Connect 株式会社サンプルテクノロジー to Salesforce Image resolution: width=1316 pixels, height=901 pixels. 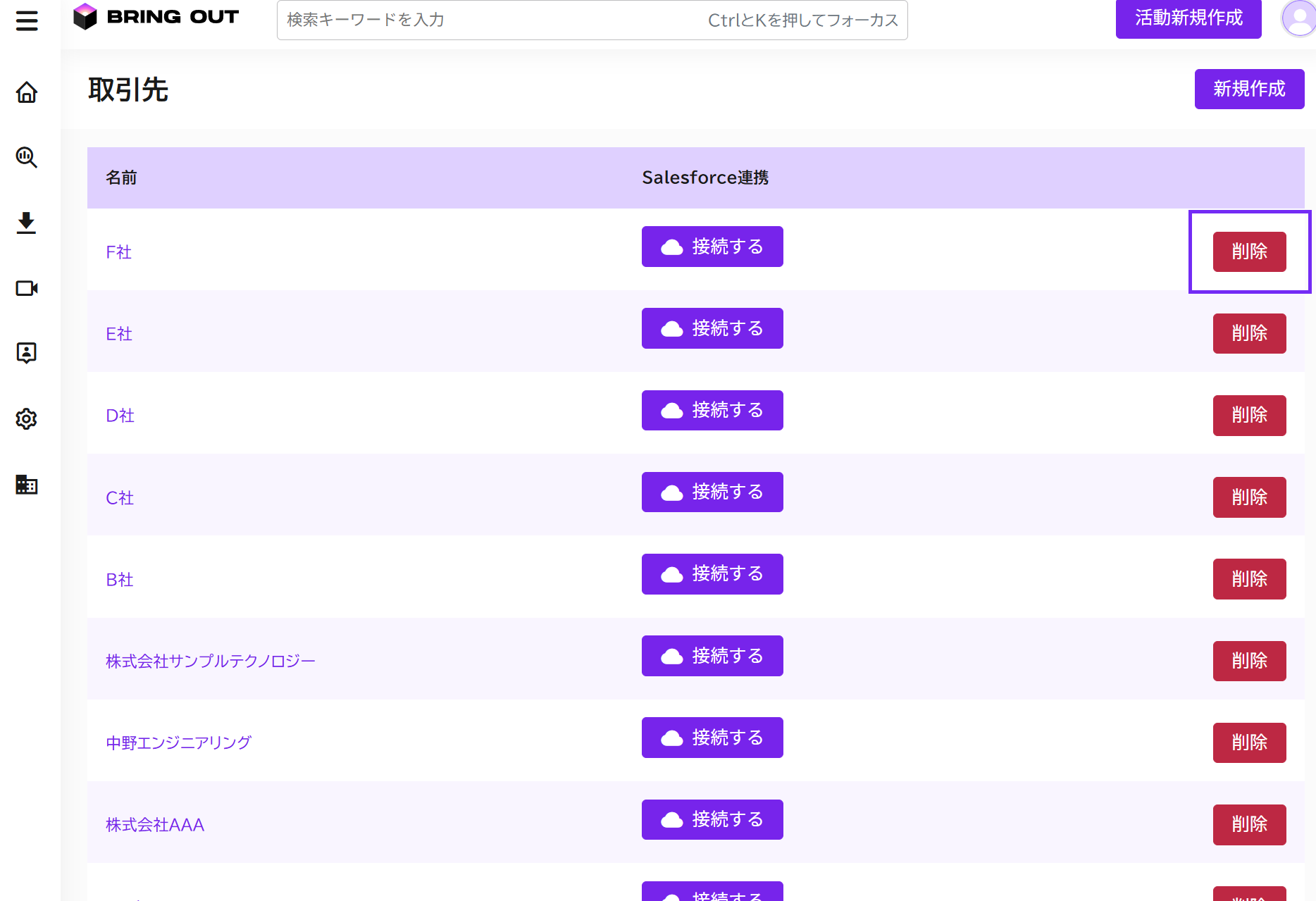[x=712, y=656]
